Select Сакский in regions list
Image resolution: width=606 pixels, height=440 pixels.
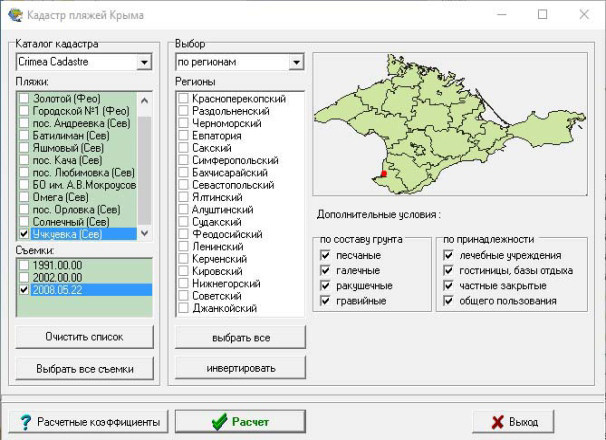pos(212,148)
